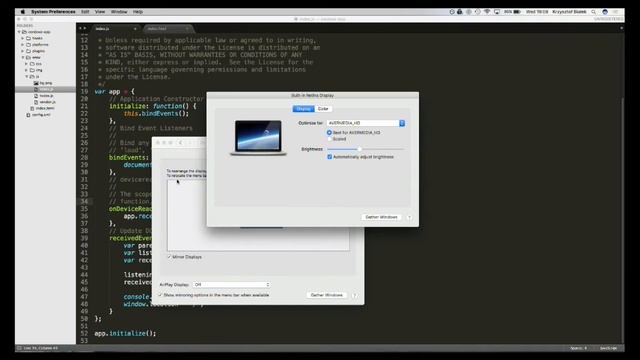Open the Apple menu
The width and height of the screenshot is (640, 360).
(x=23, y=12)
